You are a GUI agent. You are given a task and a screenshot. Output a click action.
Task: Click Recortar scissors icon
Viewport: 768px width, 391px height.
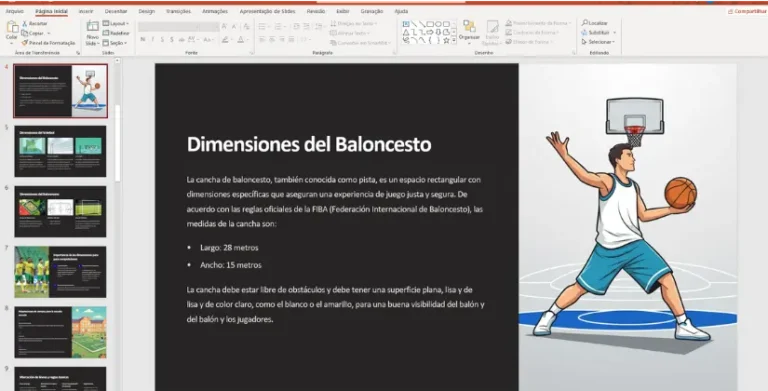point(24,24)
